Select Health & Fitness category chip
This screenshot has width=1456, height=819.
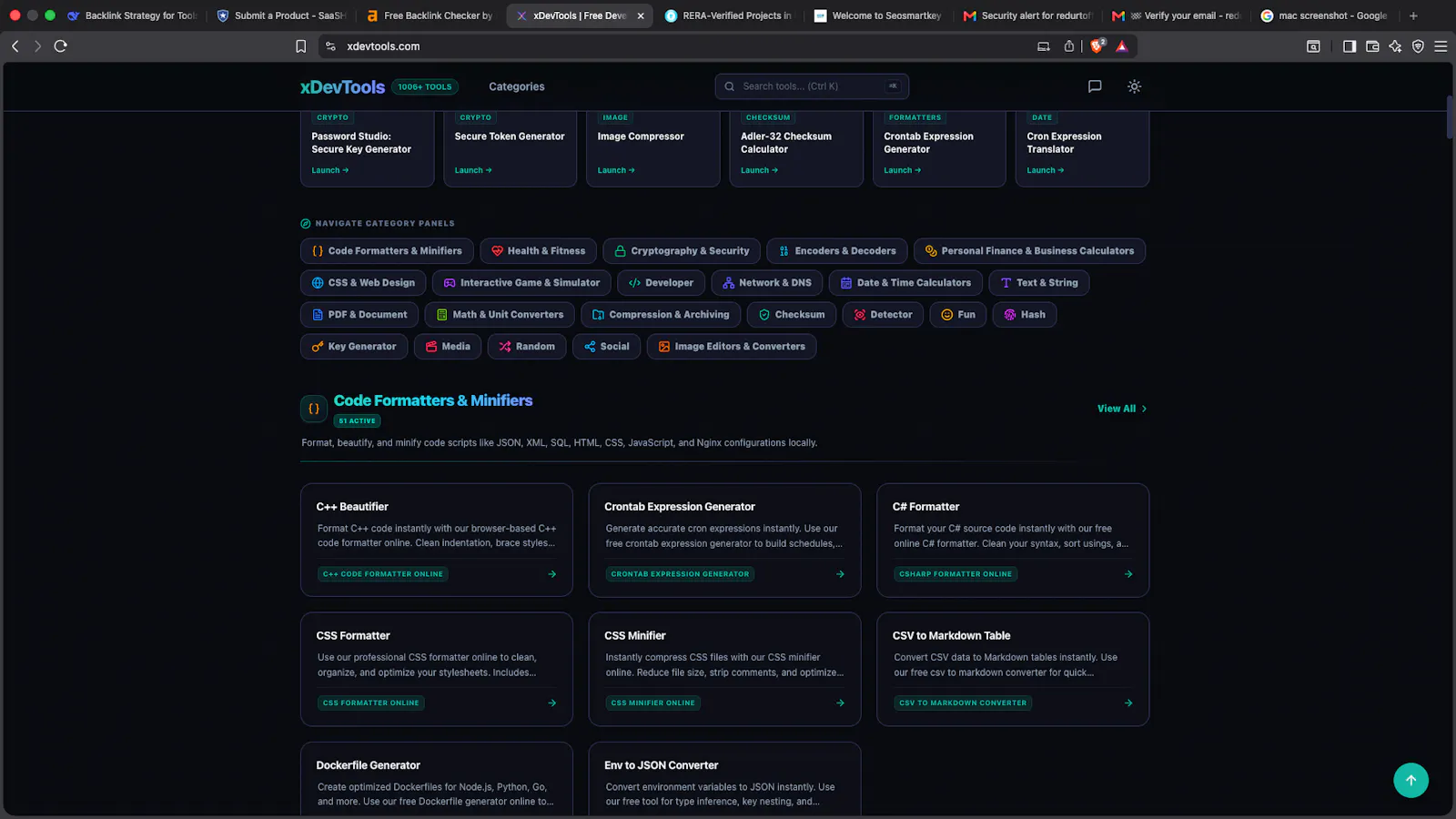pyautogui.click(x=538, y=251)
